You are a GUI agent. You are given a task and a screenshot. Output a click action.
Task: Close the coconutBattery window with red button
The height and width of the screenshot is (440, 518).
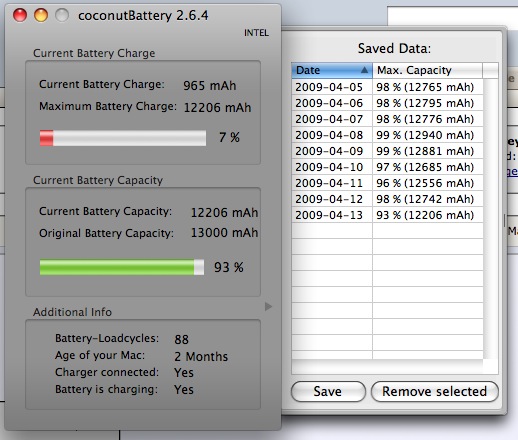tap(20, 15)
